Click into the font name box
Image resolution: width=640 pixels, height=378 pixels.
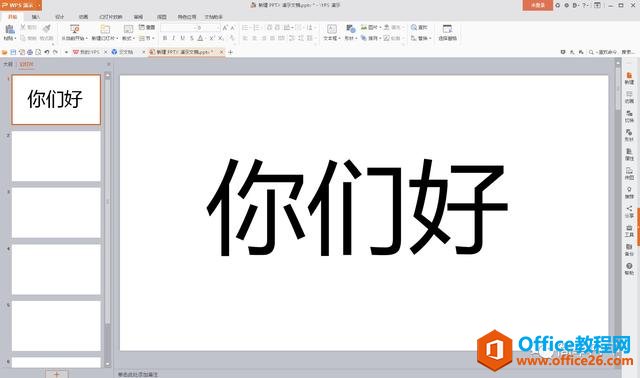point(178,28)
